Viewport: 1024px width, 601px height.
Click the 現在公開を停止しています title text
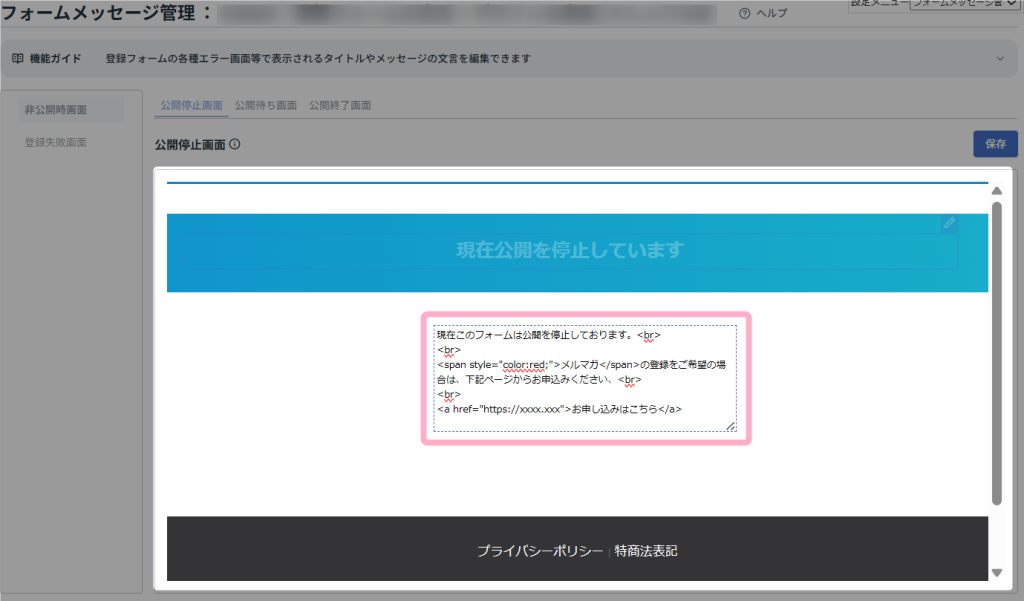[570, 250]
